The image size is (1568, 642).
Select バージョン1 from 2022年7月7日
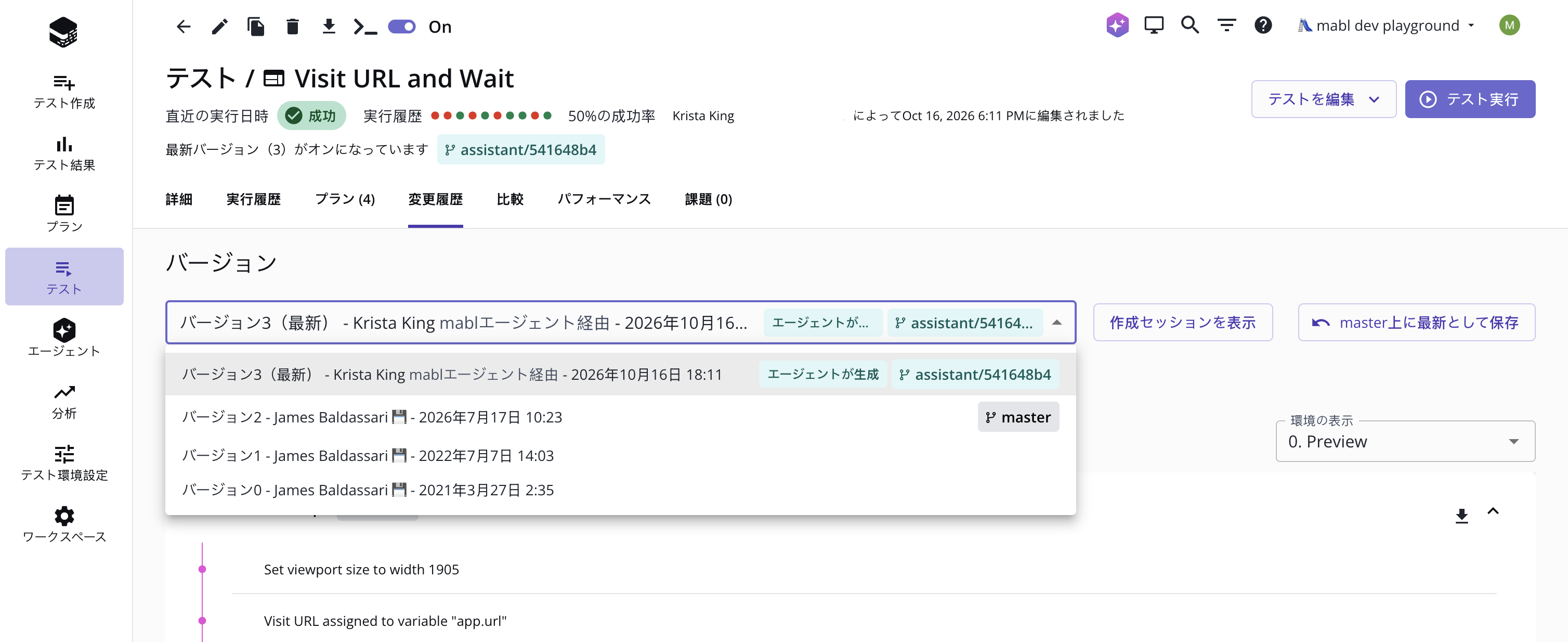[x=620, y=456]
